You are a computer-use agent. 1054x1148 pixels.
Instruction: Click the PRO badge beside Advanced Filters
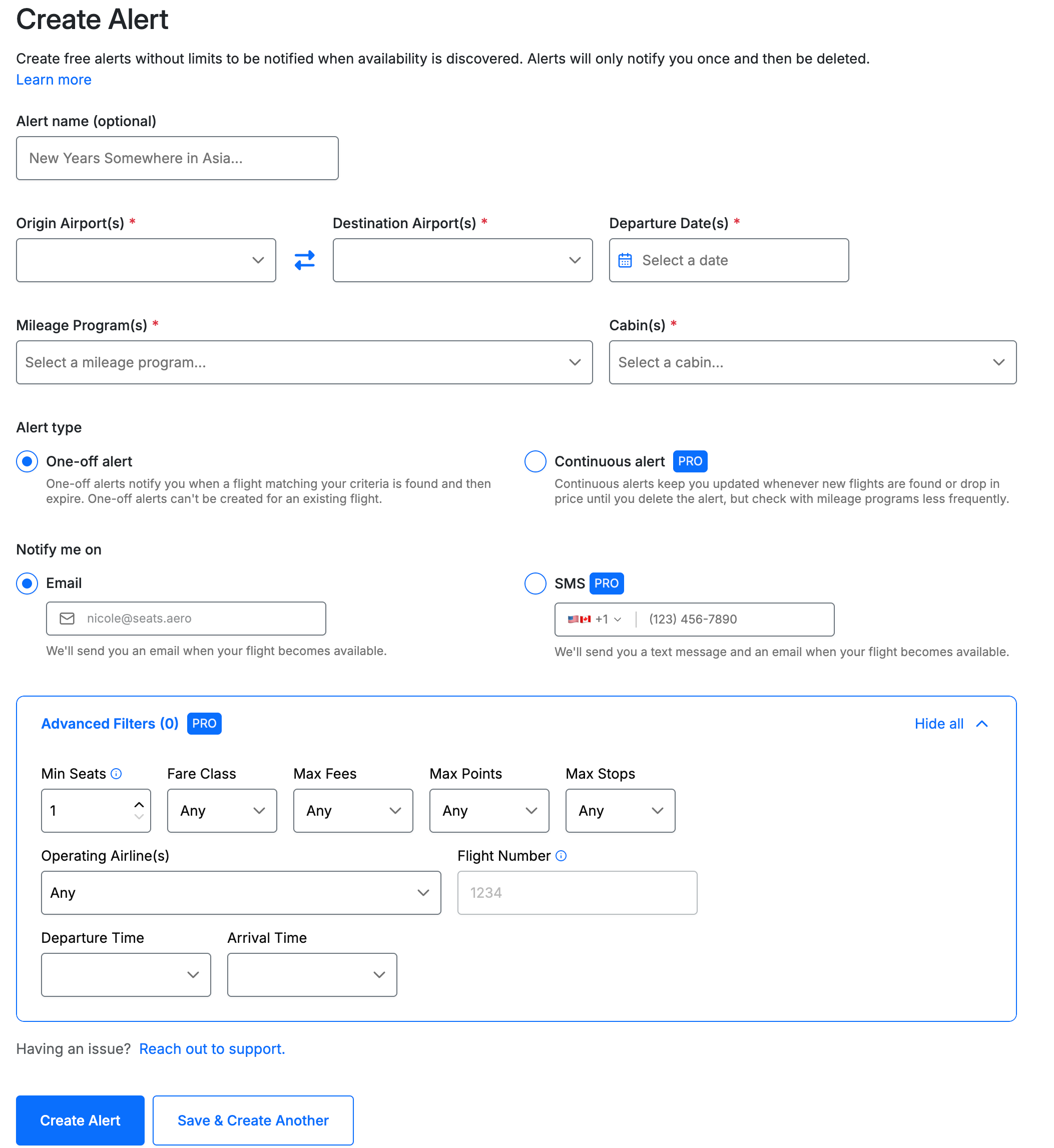pos(204,724)
